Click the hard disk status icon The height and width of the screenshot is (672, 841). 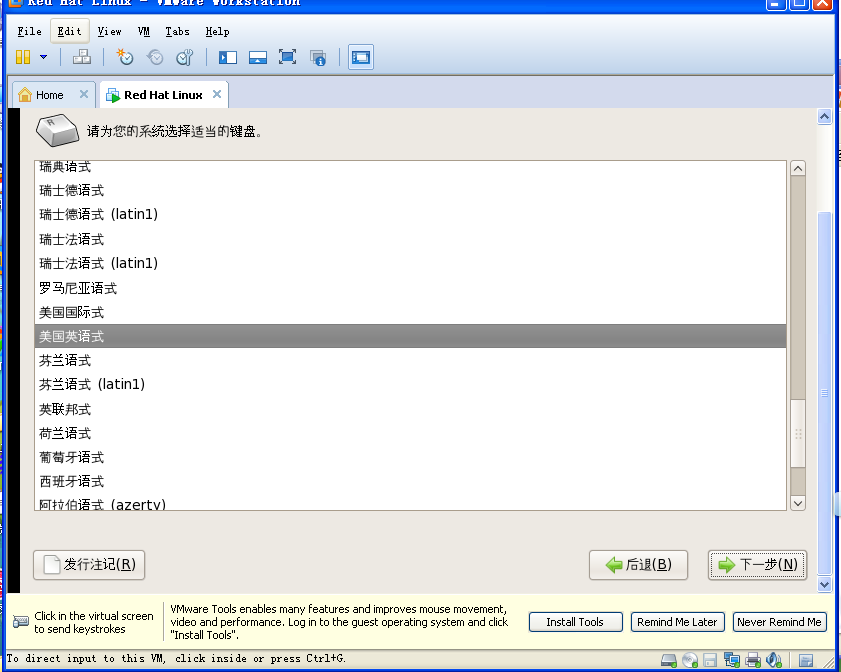(668, 658)
